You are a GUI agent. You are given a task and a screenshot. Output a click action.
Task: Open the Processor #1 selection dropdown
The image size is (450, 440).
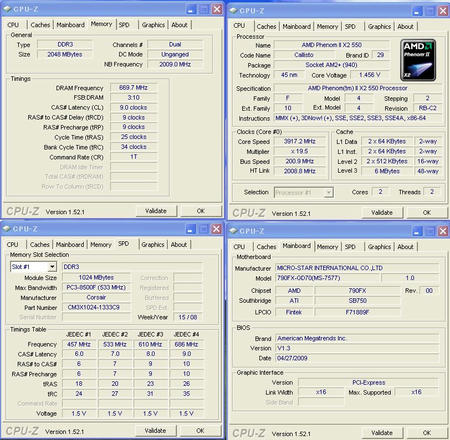[329, 192]
